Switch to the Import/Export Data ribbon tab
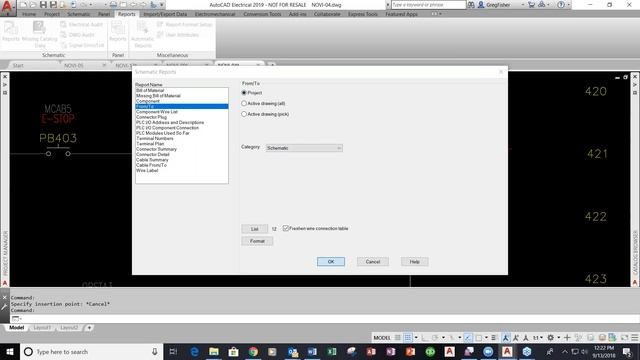This screenshot has height=360, width=640. tap(165, 14)
